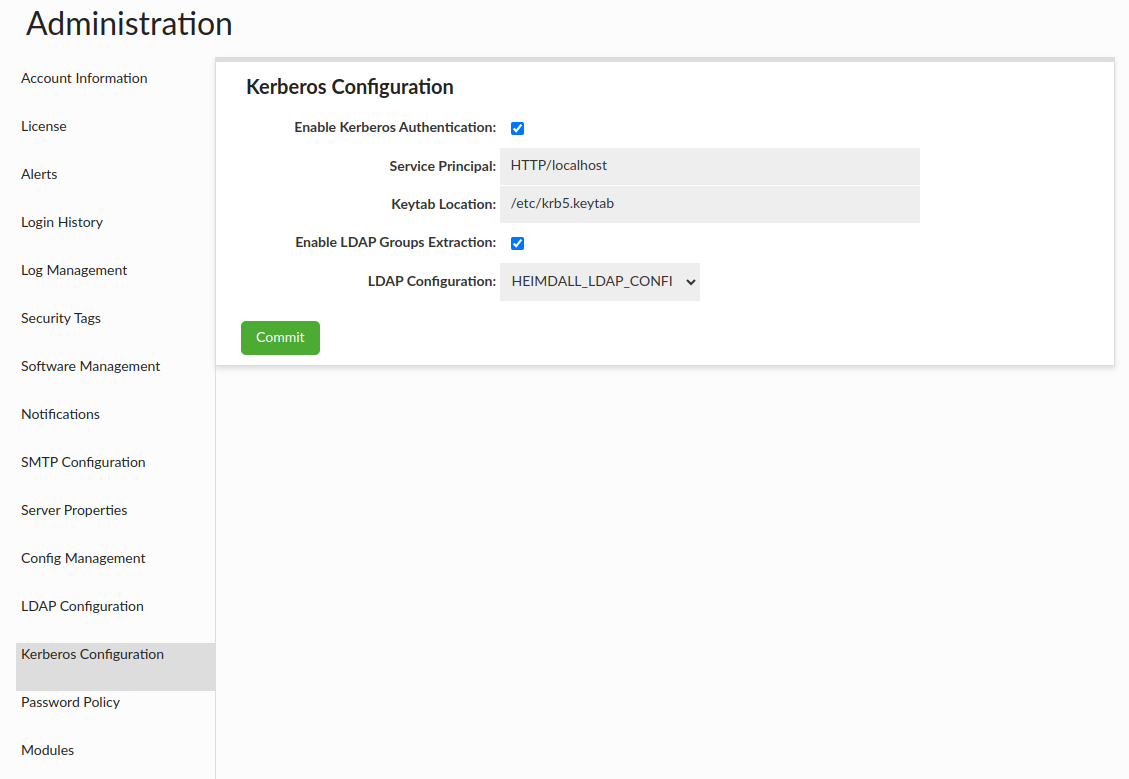This screenshot has width=1129, height=779.
Task: Open Account Information in sidebar
Action: pos(84,79)
